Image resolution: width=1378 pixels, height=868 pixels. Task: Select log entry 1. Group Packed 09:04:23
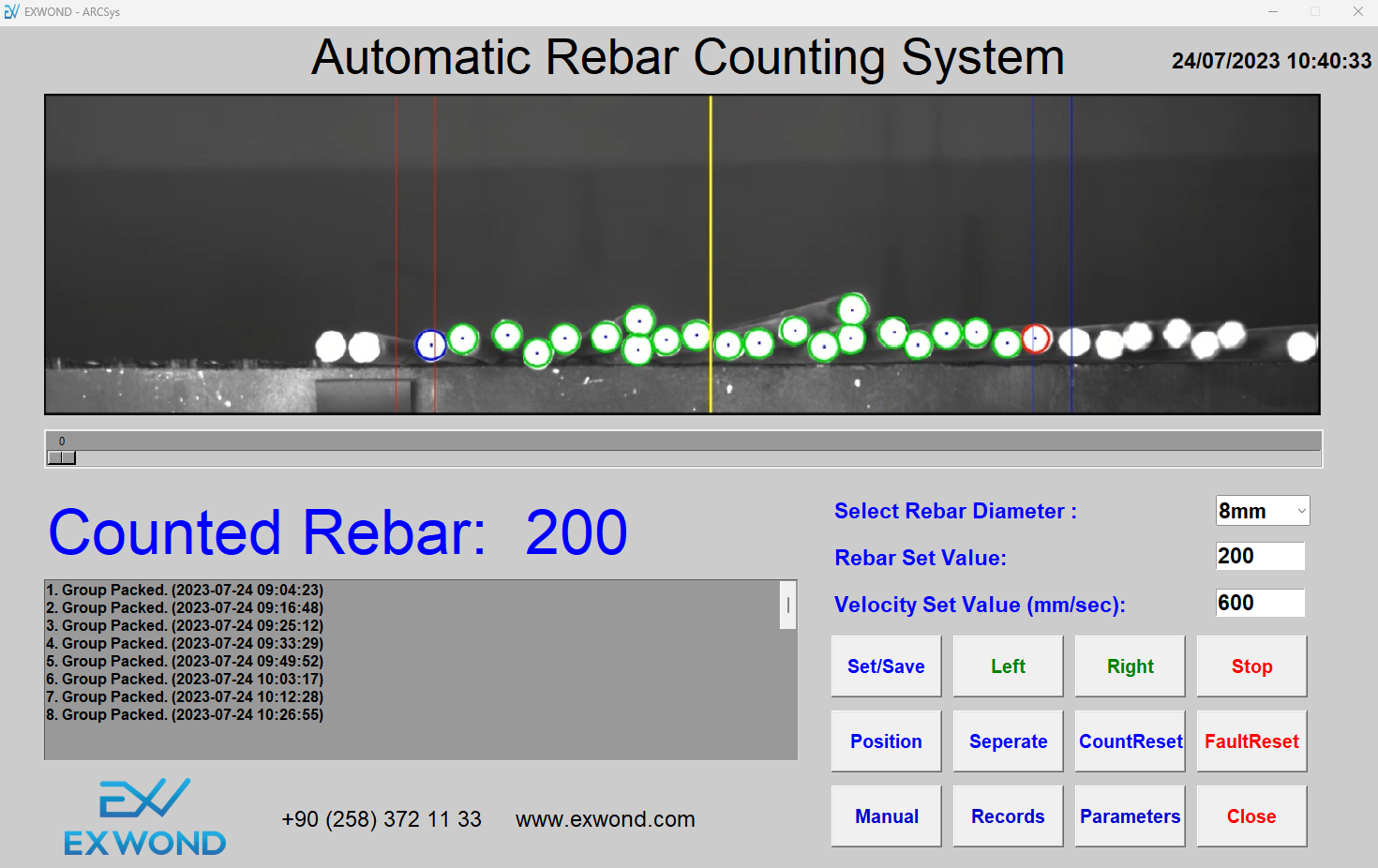185,590
